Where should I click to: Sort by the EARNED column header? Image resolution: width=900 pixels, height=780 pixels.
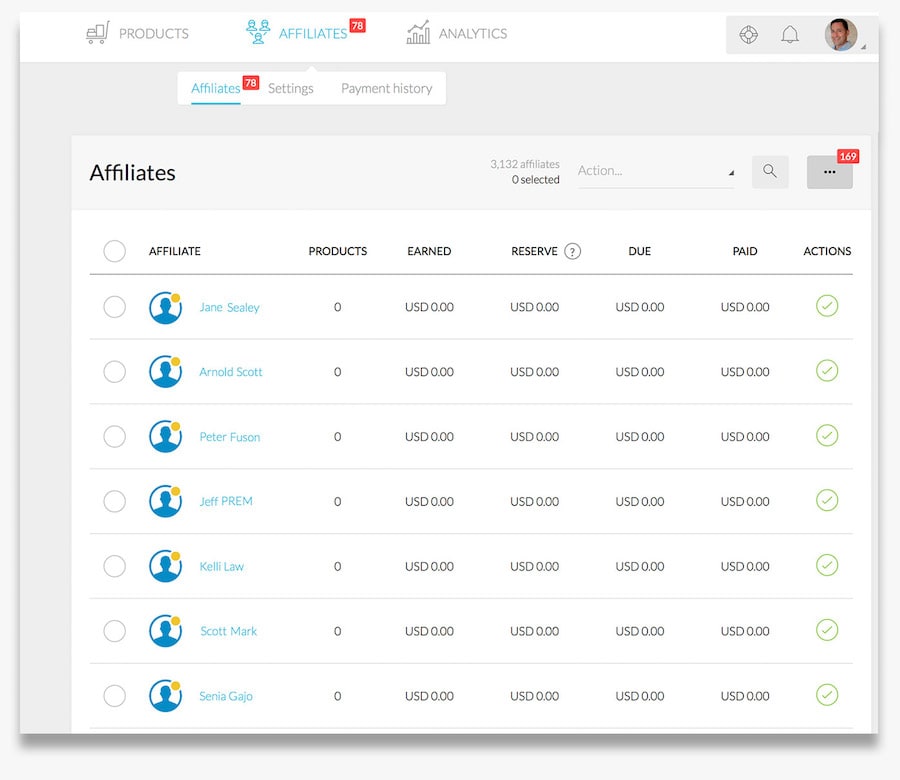(x=429, y=251)
